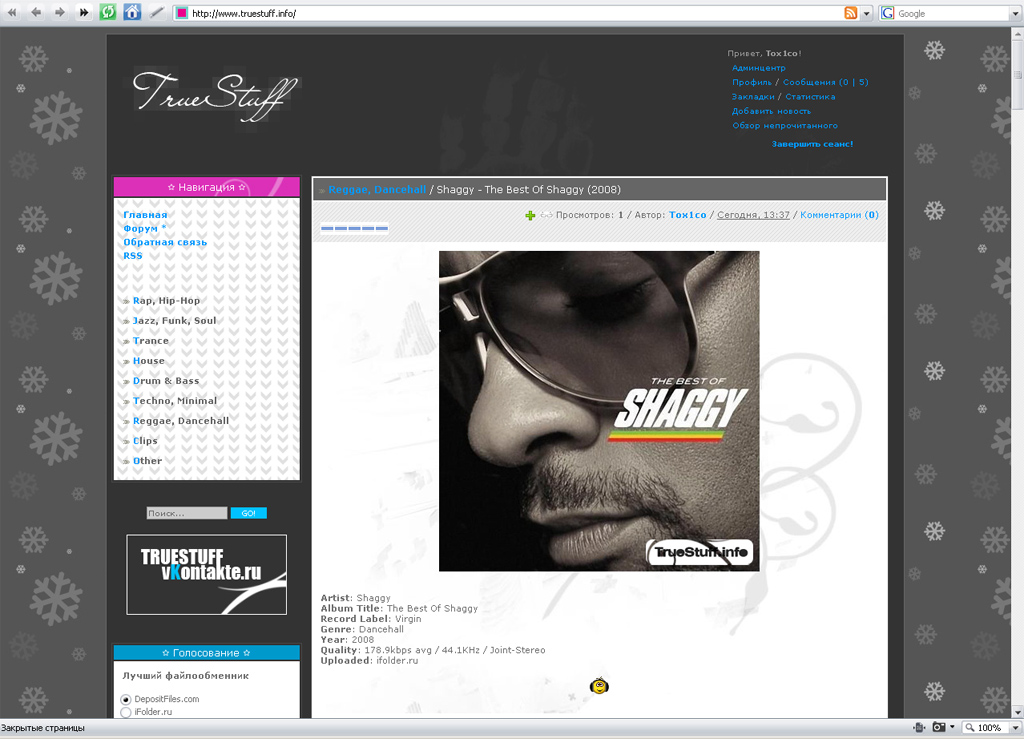Screen dimensions: 1024x739
Task: Click Добавить новость link
Action: coord(771,111)
